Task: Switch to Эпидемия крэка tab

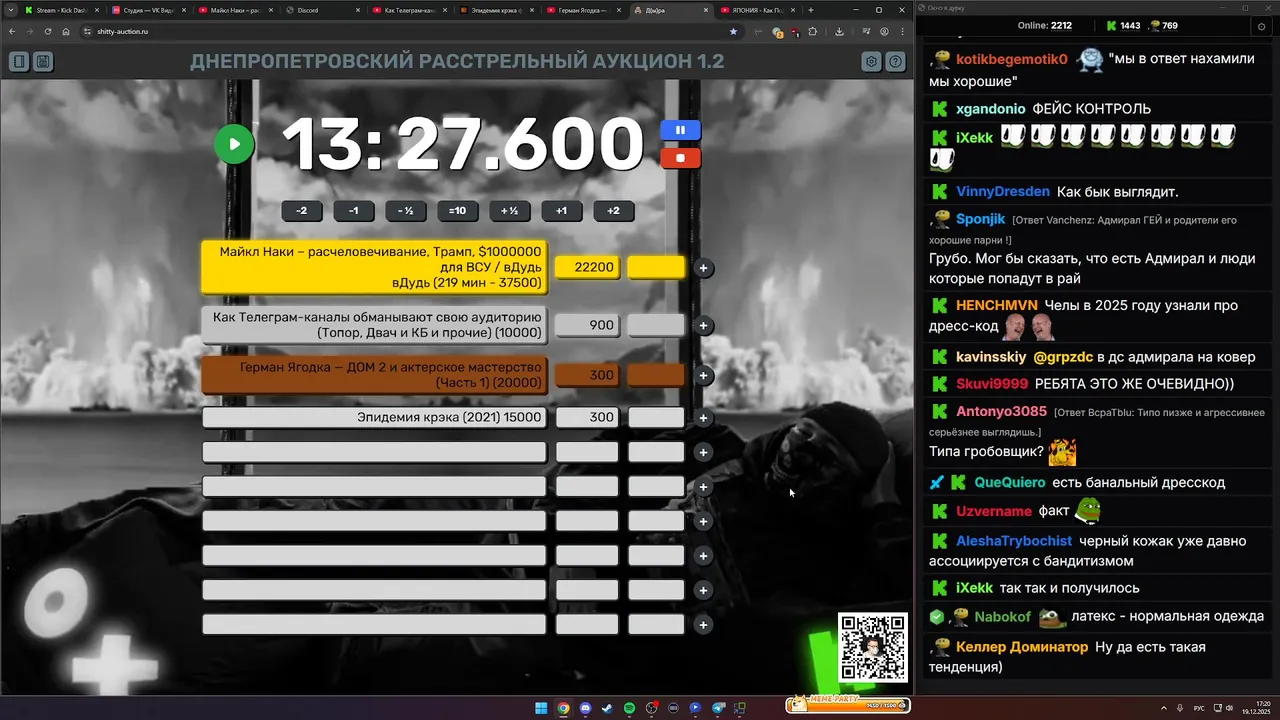Action: pyautogui.click(x=496, y=10)
